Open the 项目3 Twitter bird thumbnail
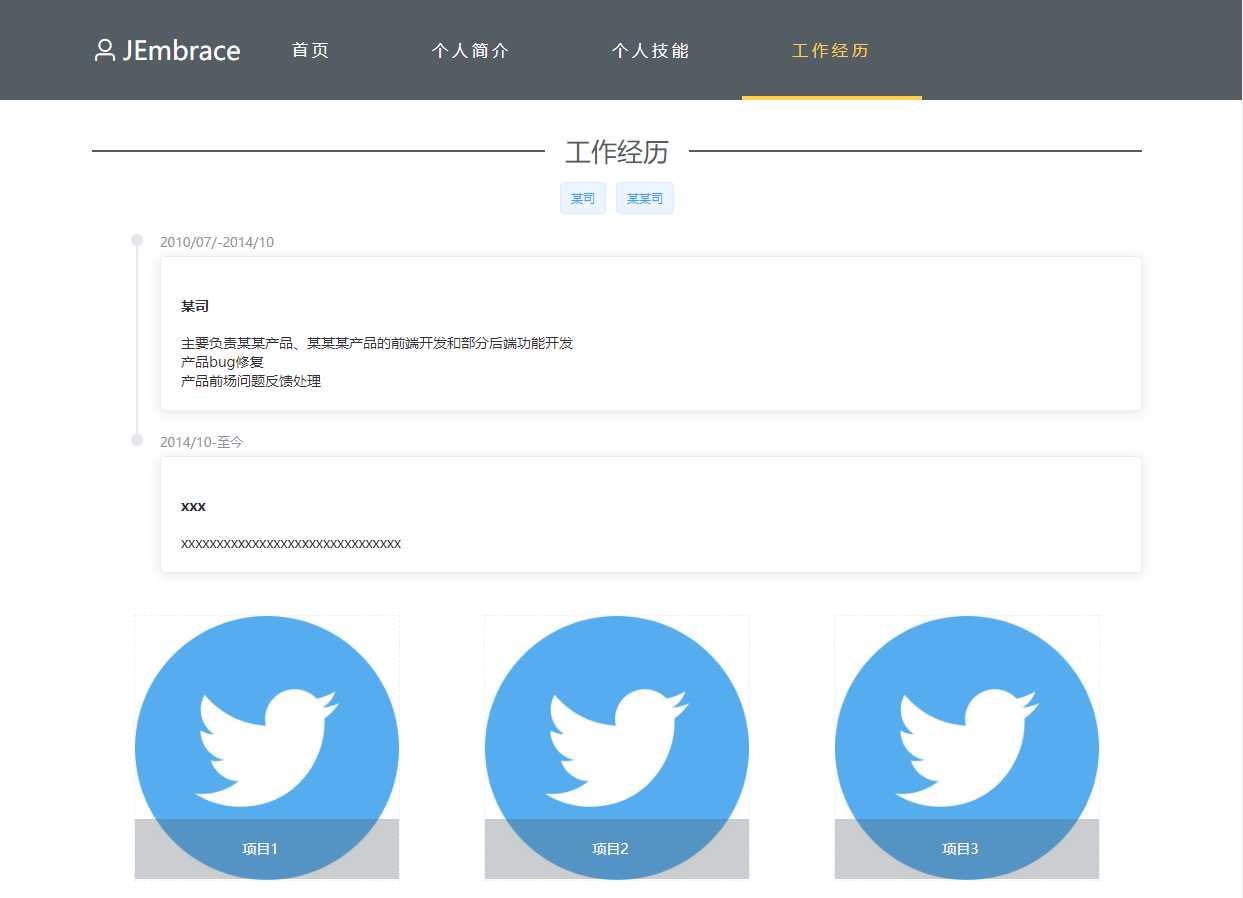 [967, 748]
